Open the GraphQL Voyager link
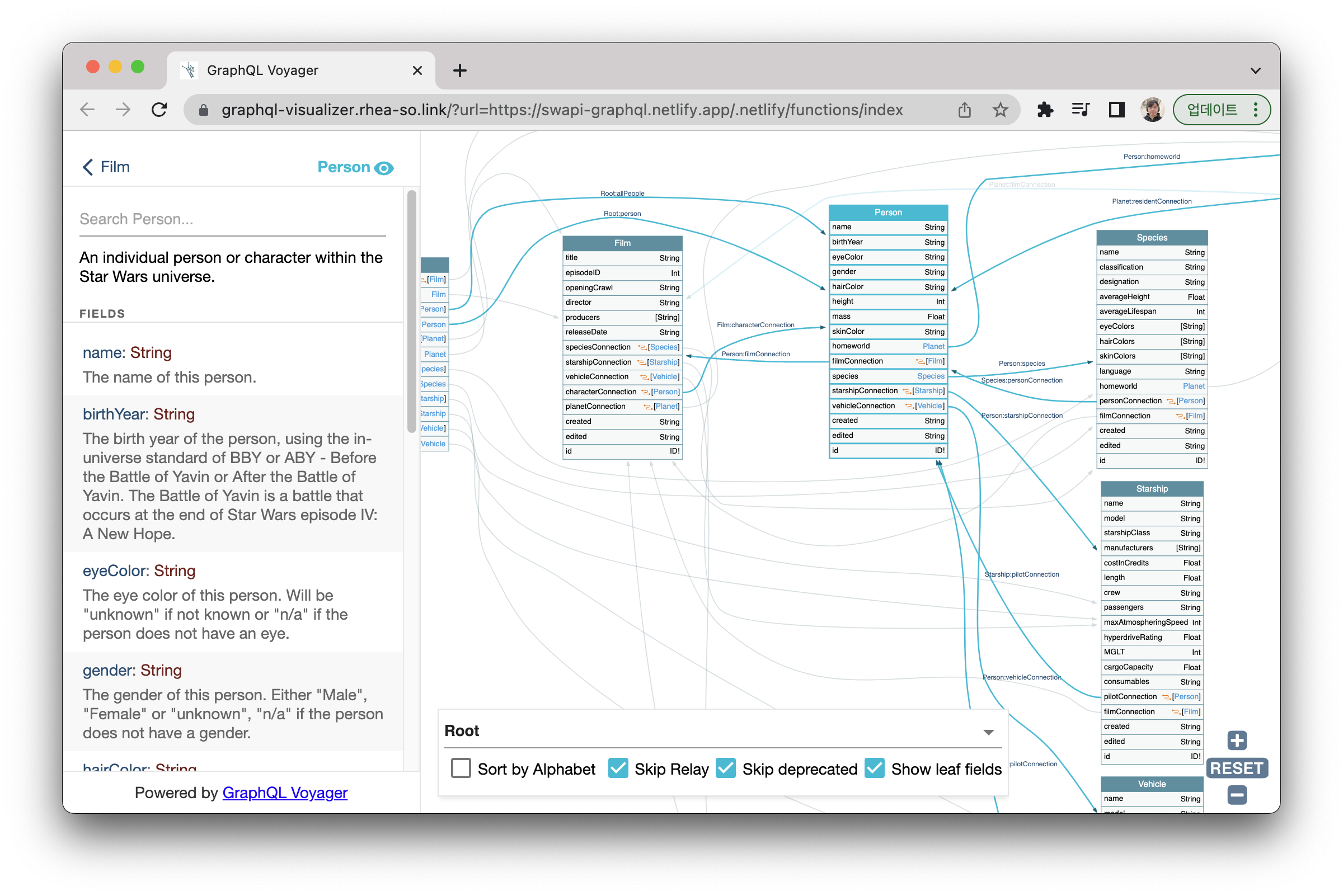1343x896 pixels. pos(285,793)
